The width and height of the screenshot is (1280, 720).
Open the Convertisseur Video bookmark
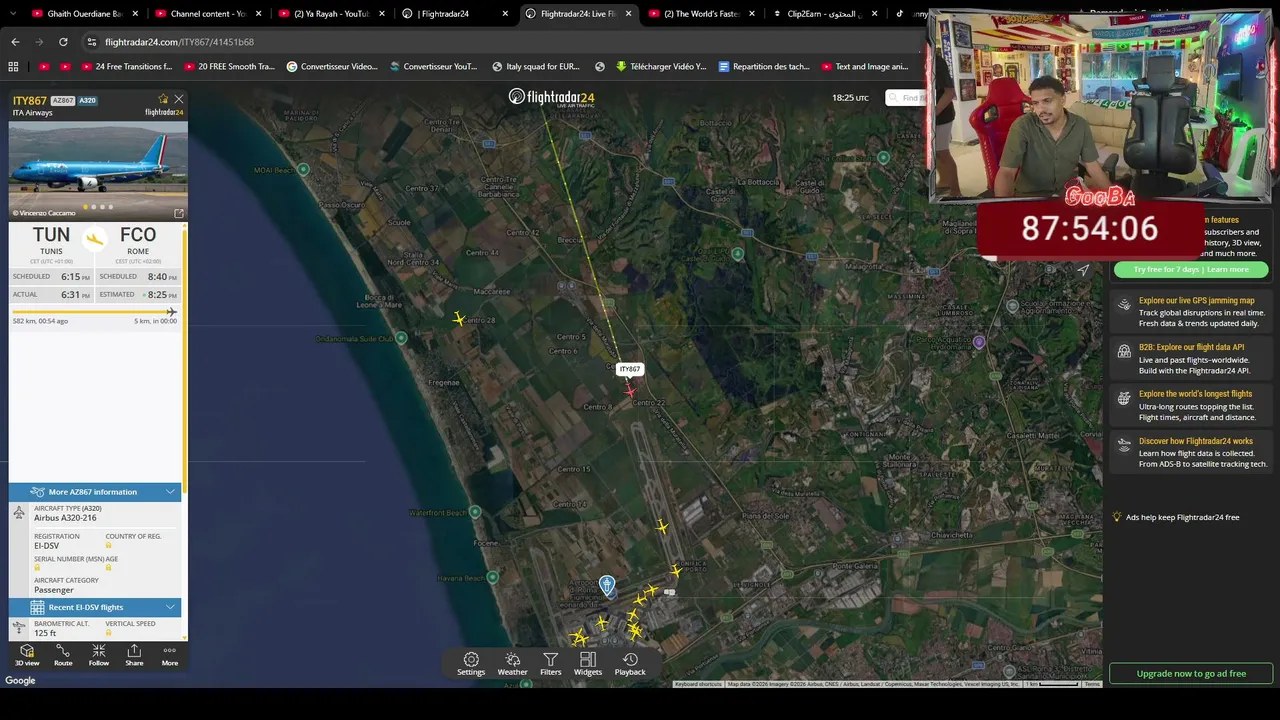(332, 67)
